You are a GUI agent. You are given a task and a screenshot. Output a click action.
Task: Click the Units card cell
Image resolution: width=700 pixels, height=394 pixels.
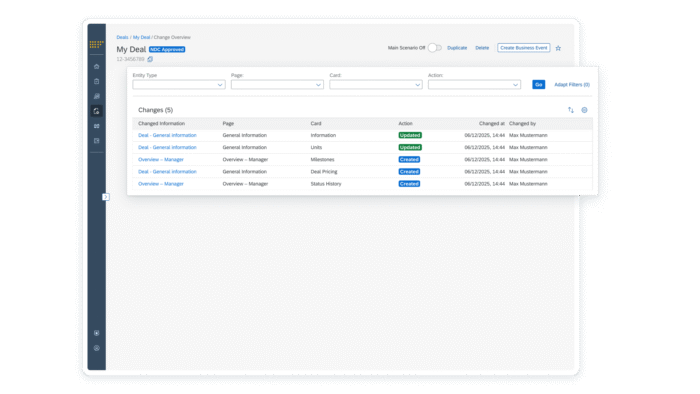[316, 147]
